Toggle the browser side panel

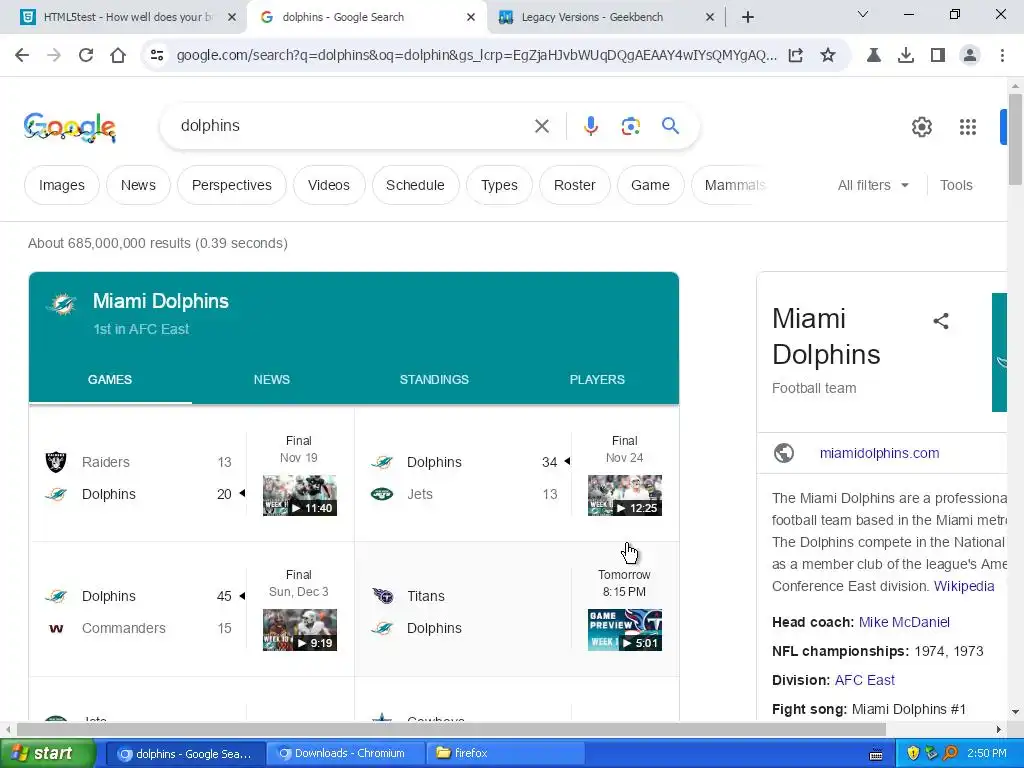coord(938,56)
